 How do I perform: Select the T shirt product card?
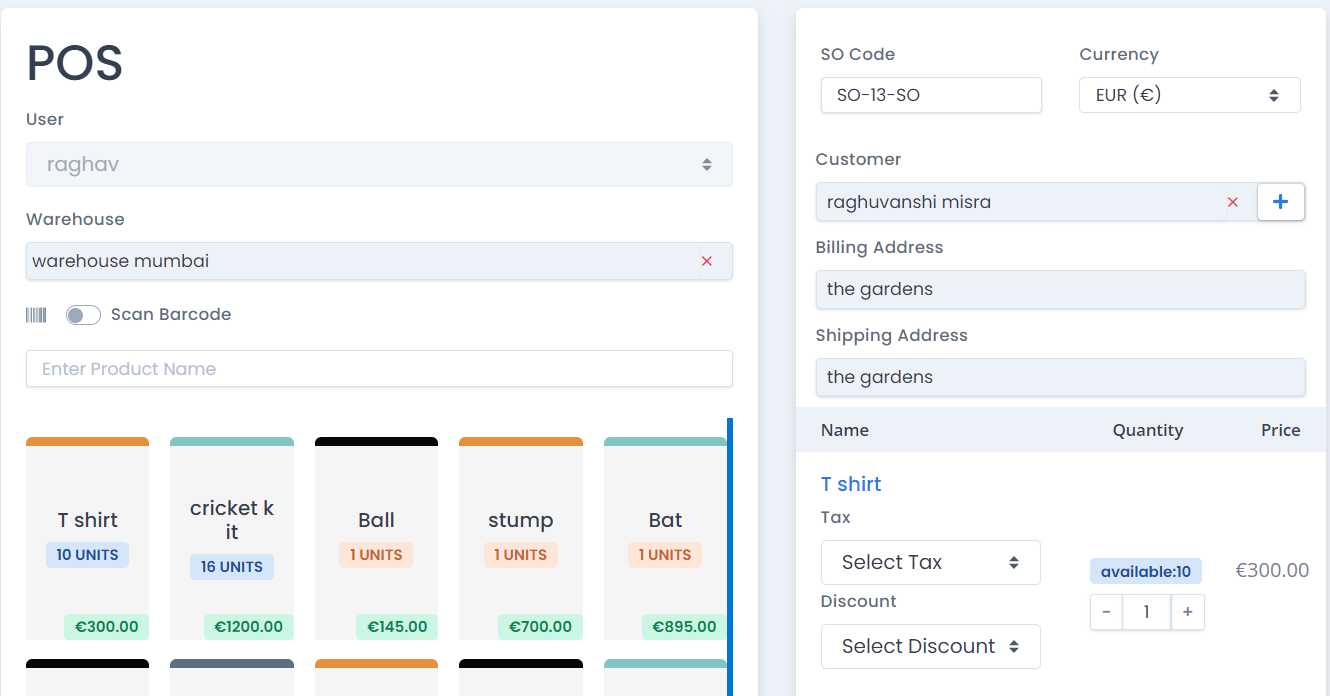point(87,538)
